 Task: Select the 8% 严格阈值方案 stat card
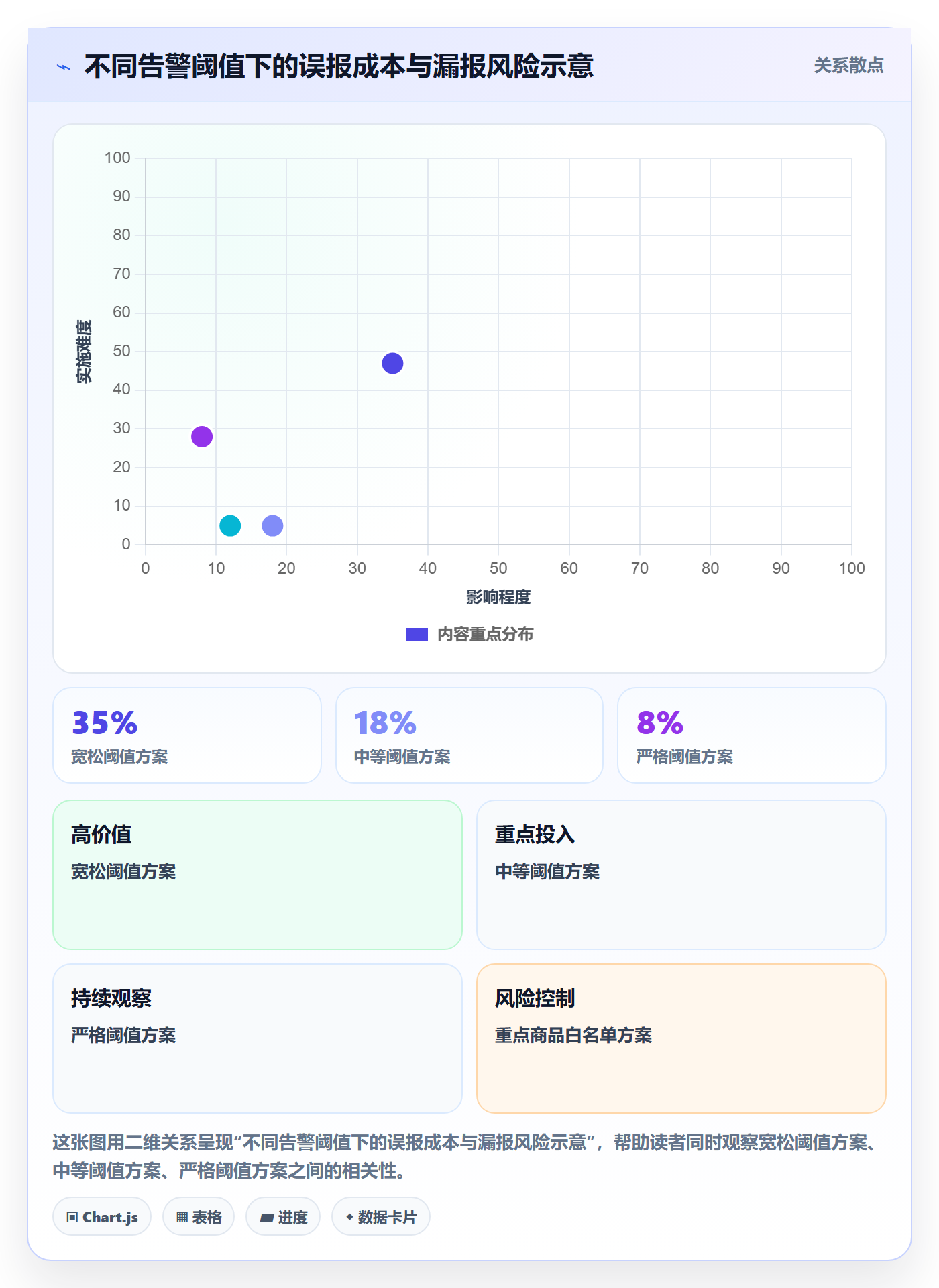752,735
